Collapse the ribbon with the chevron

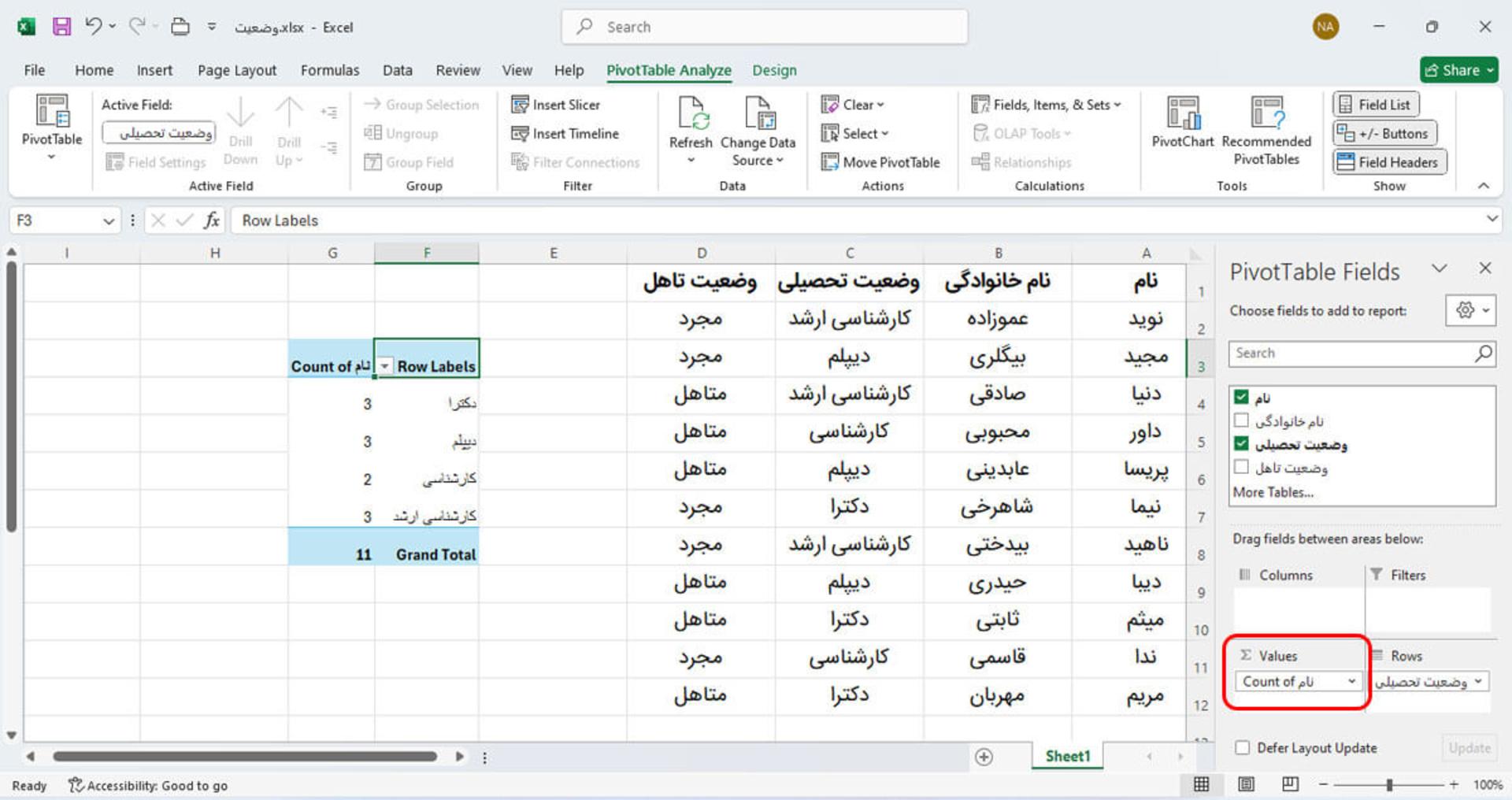click(x=1484, y=186)
